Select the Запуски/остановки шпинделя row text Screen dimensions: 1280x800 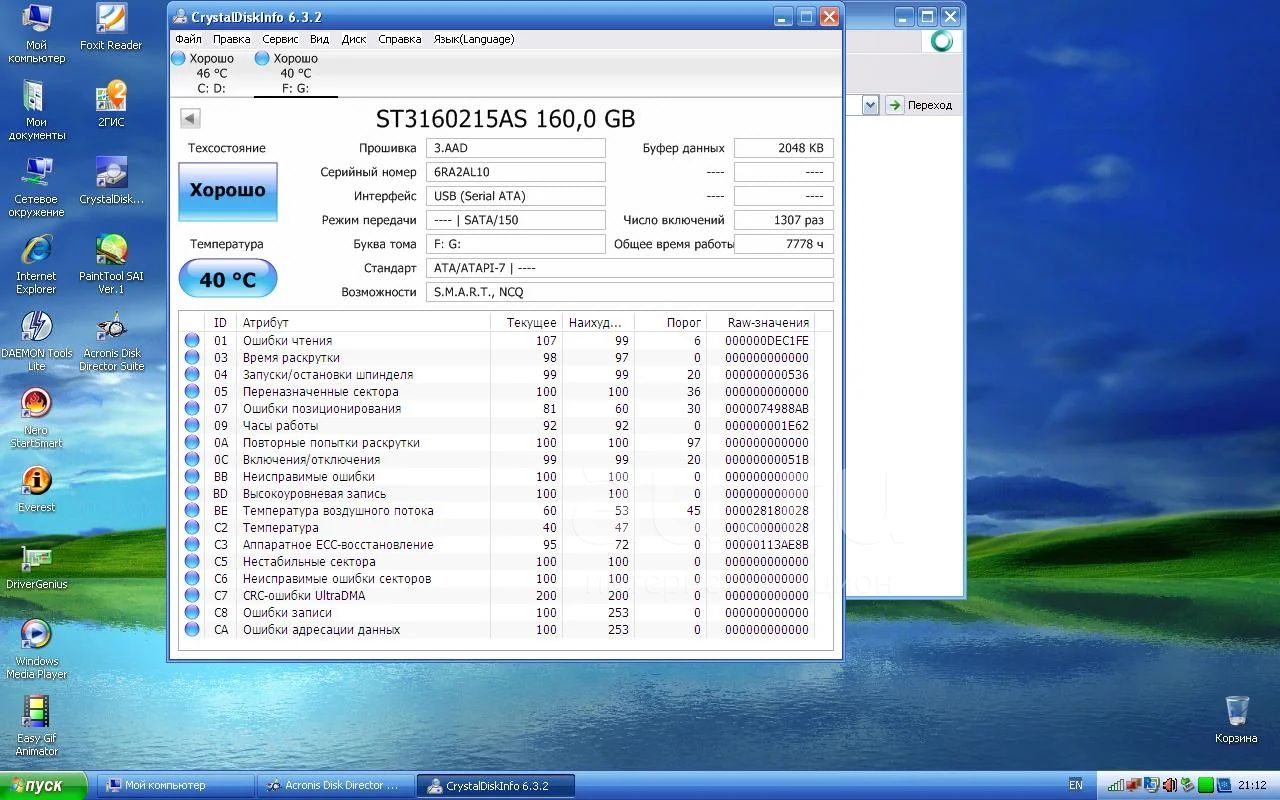(328, 375)
